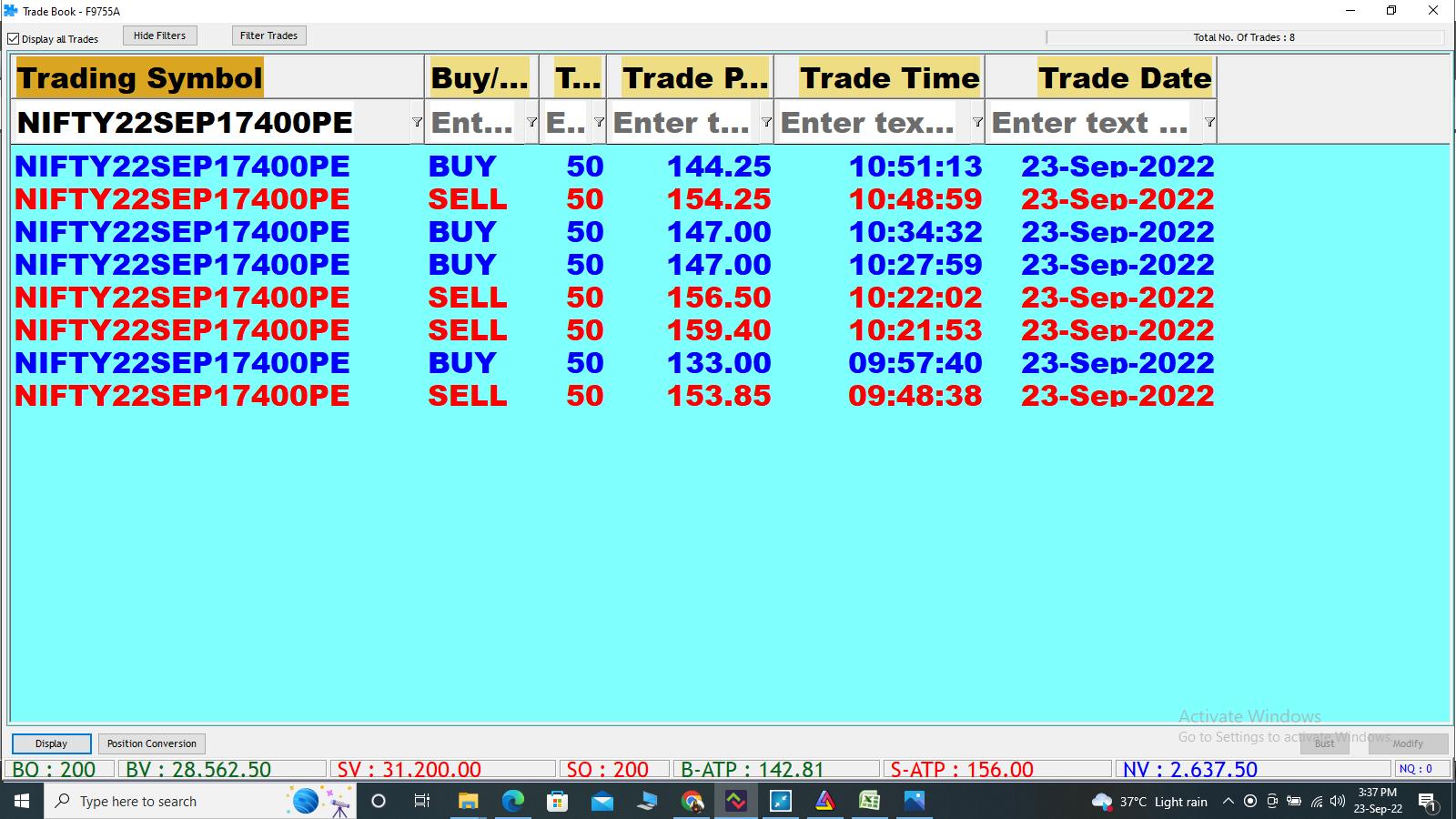Open Task View on taskbar
The height and width of the screenshot is (819, 1456).
[x=422, y=801]
